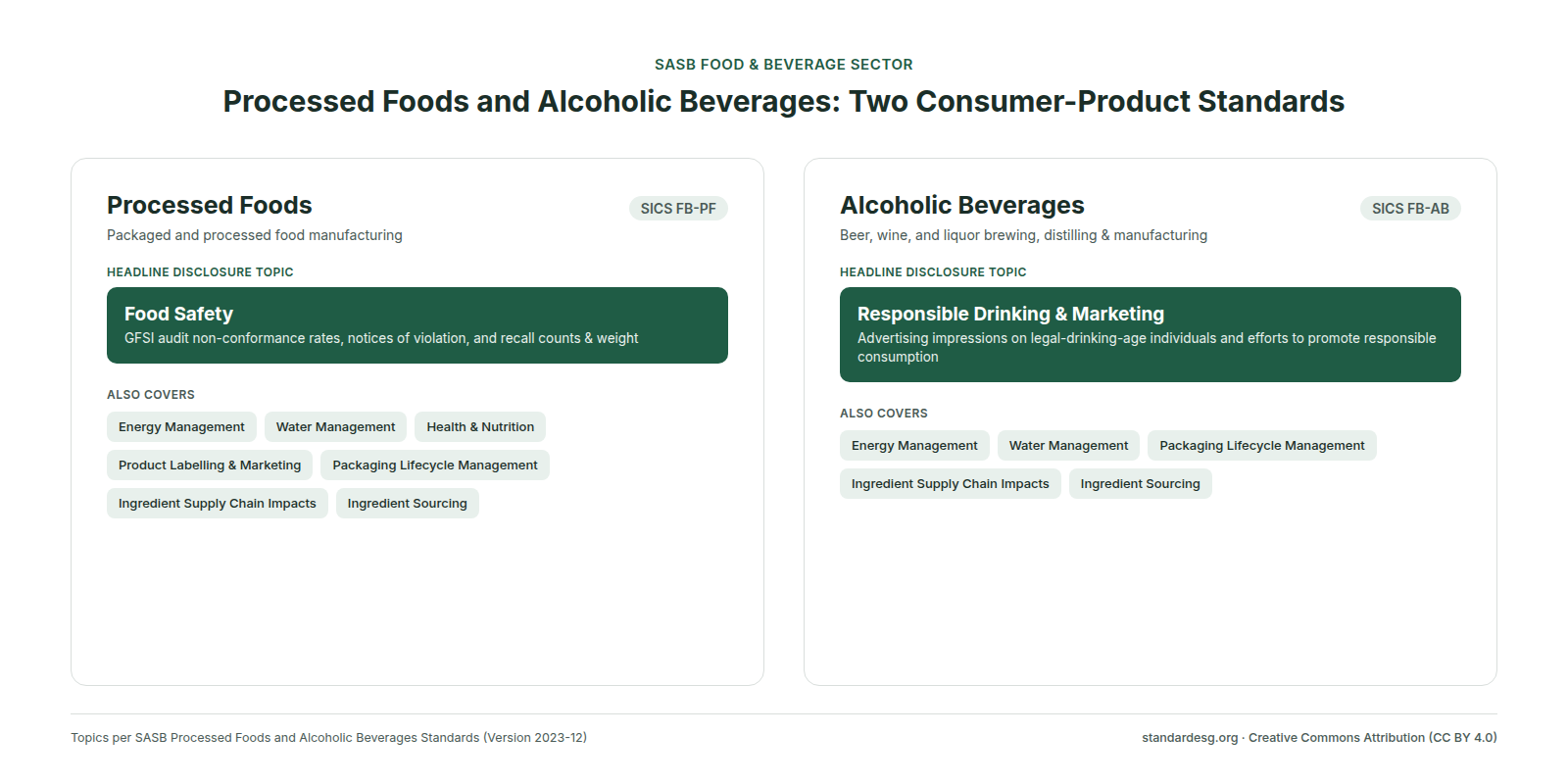This screenshot has width=1568, height=784.
Task: Click Packaging Lifecycle Management under Alcoholic Beverages
Action: 1262,446
